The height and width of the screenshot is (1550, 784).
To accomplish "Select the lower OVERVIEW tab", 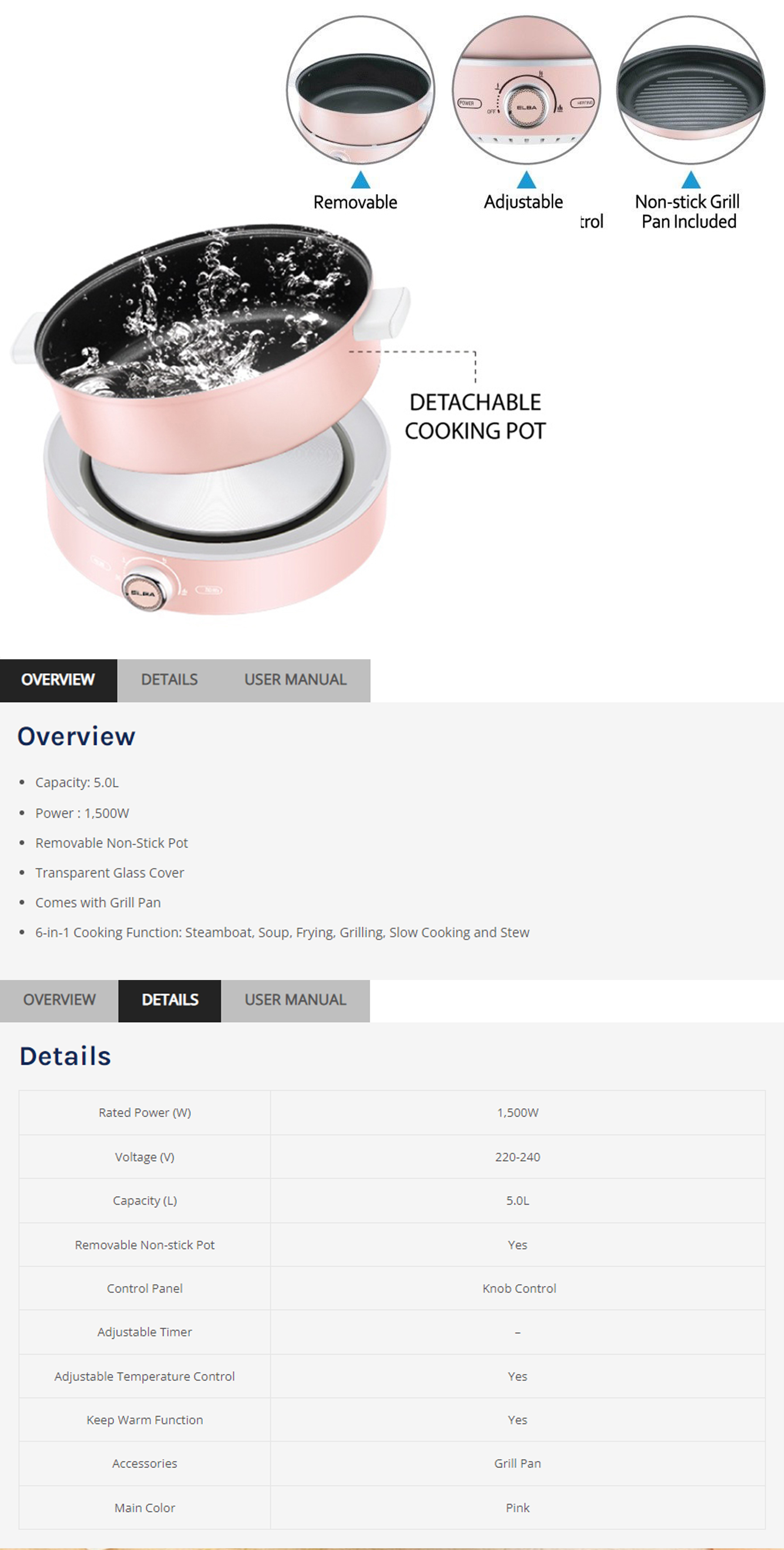I will point(59,1000).
